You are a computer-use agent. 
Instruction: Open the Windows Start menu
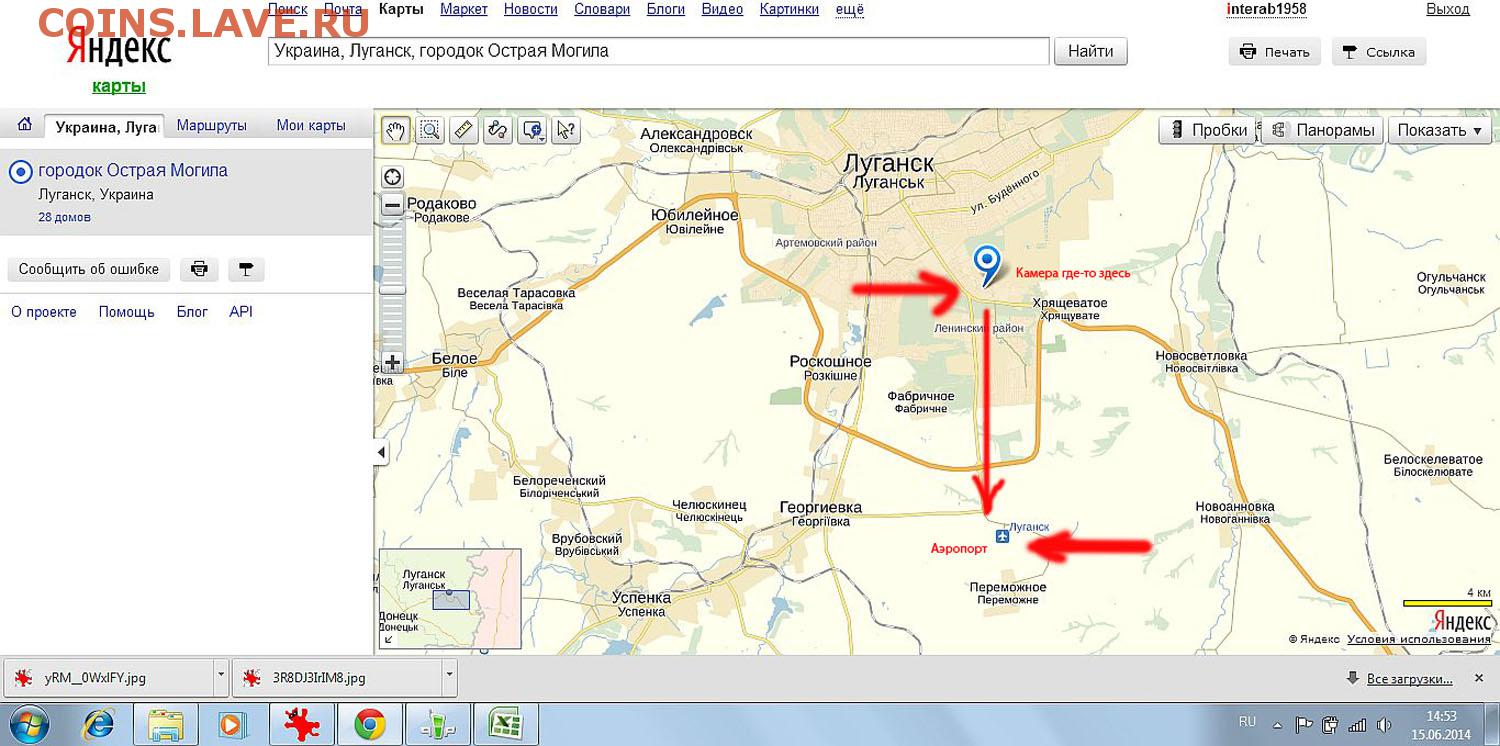pyautogui.click(x=27, y=723)
